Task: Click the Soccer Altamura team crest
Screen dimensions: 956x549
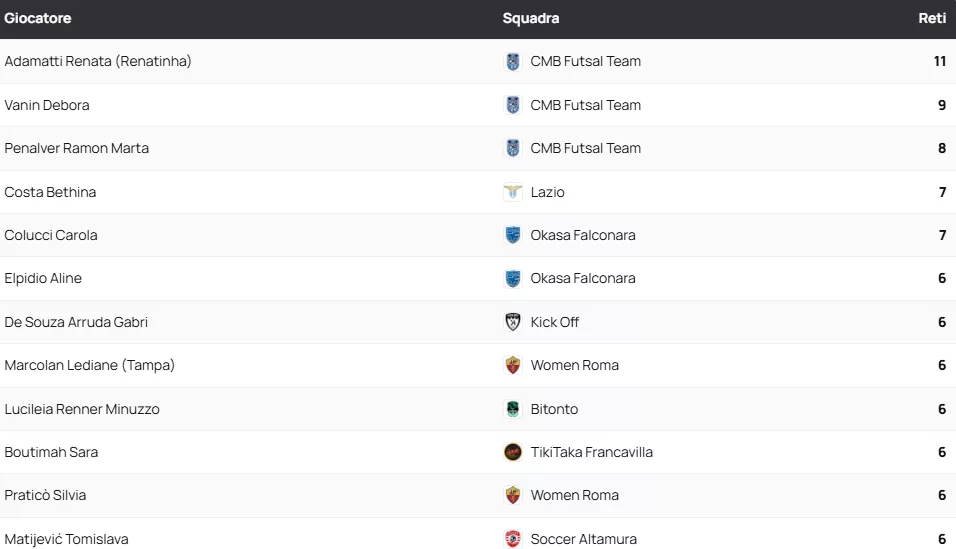Action: tap(513, 539)
